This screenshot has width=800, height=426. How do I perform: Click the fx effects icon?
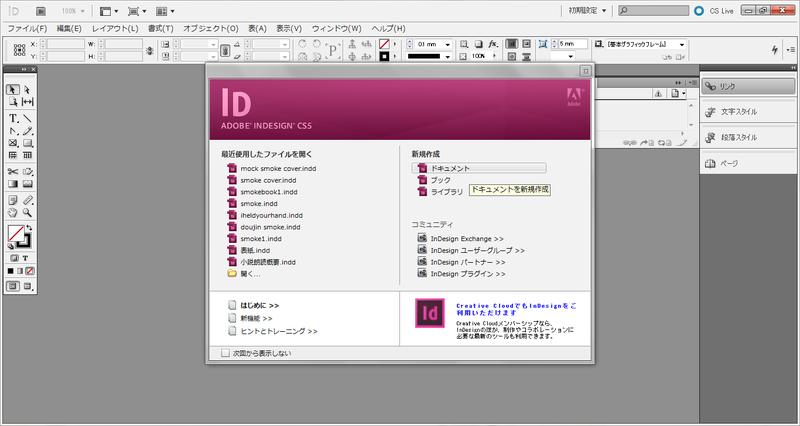pyautogui.click(x=492, y=44)
